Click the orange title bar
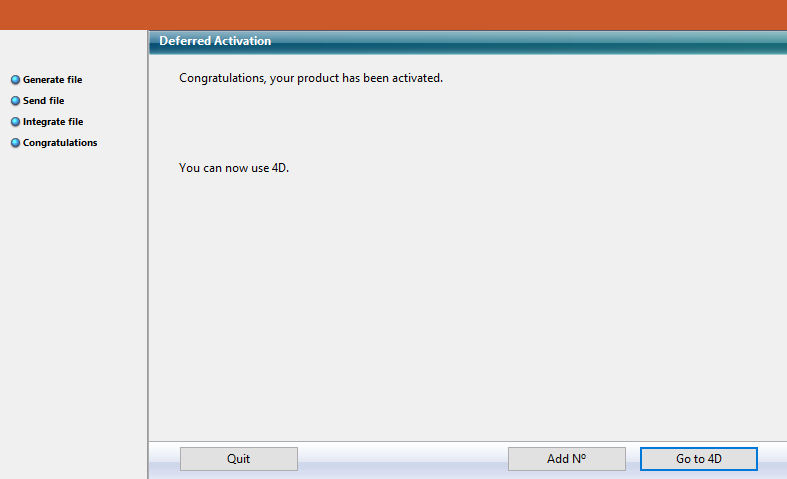787x479 pixels. pos(393,14)
